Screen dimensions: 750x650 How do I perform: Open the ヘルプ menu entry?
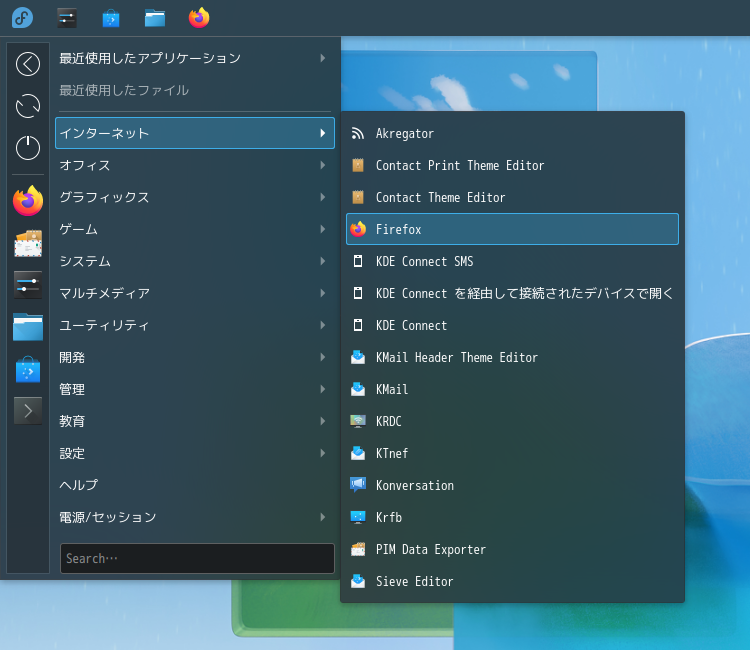(195, 485)
